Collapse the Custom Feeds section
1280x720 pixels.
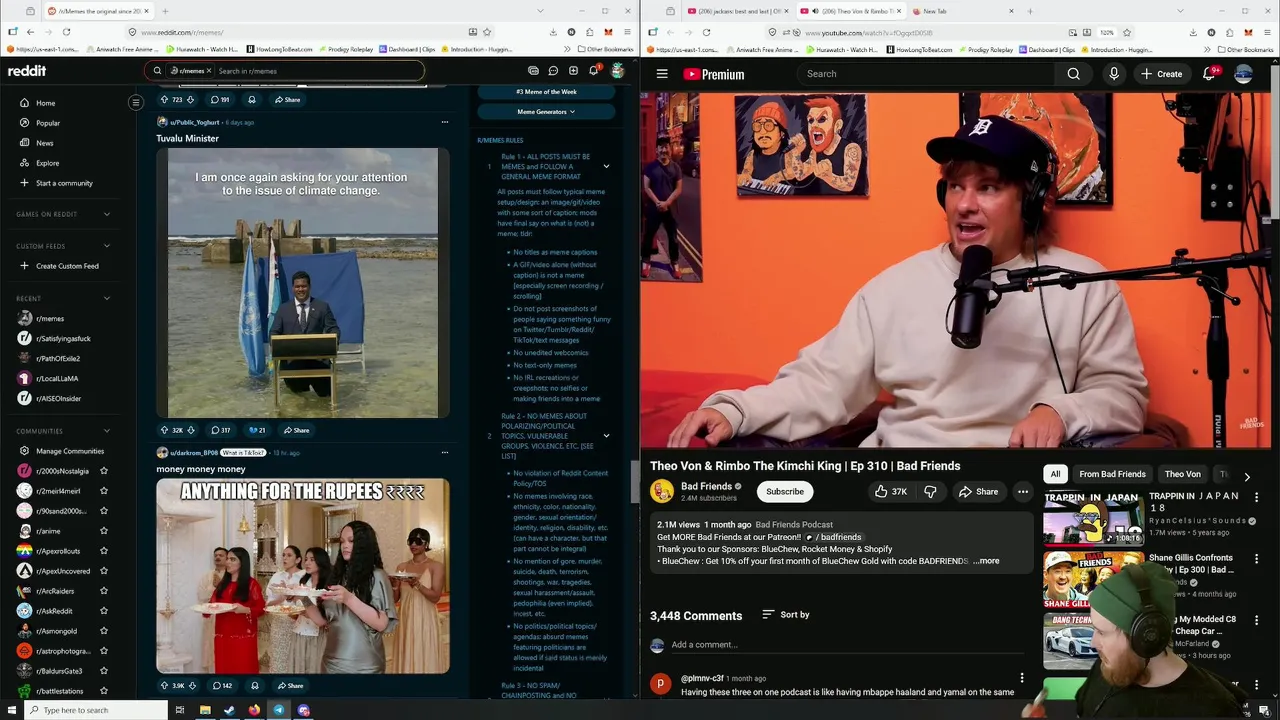[107, 246]
